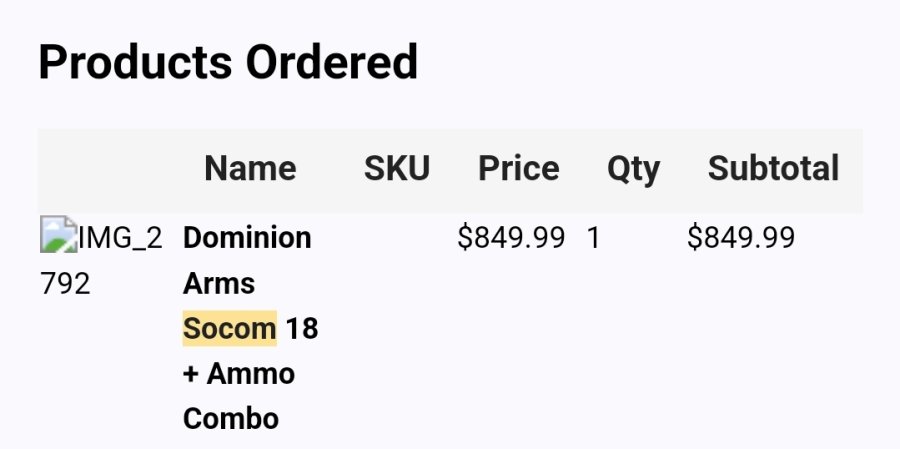Click the gray table header bar
900x449 pixels.
click(450, 171)
